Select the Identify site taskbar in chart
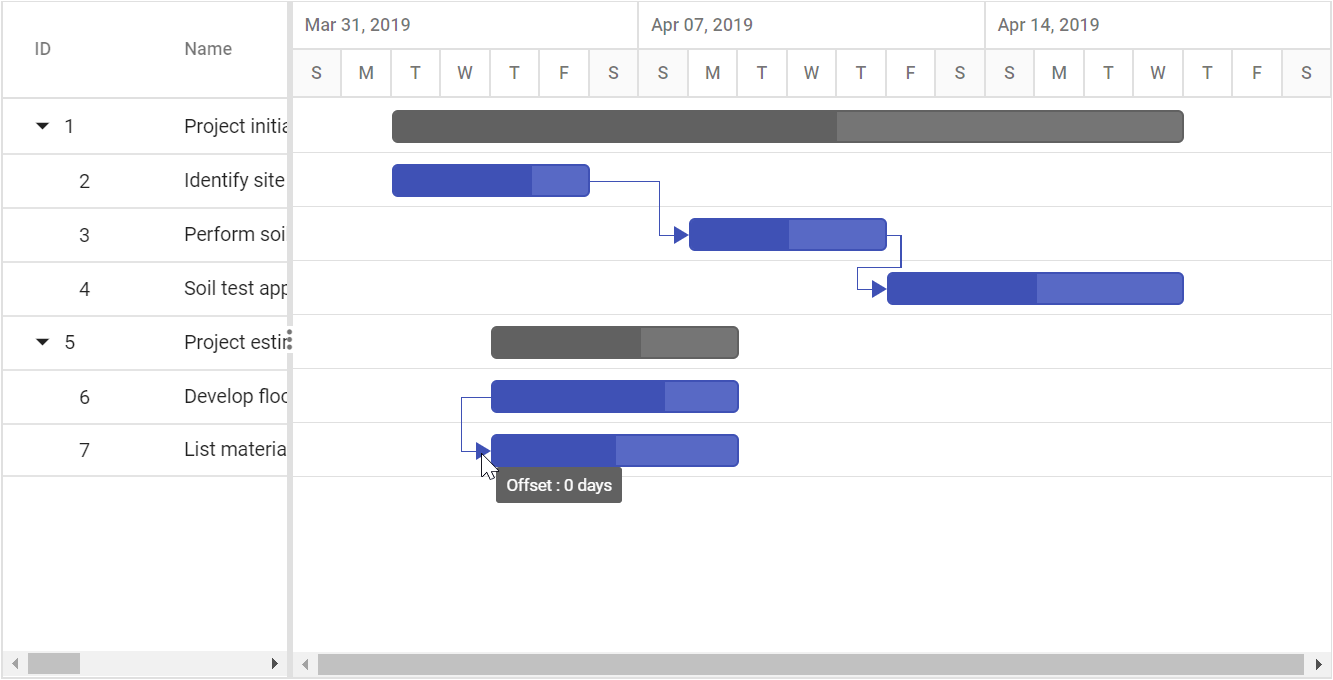 491,181
